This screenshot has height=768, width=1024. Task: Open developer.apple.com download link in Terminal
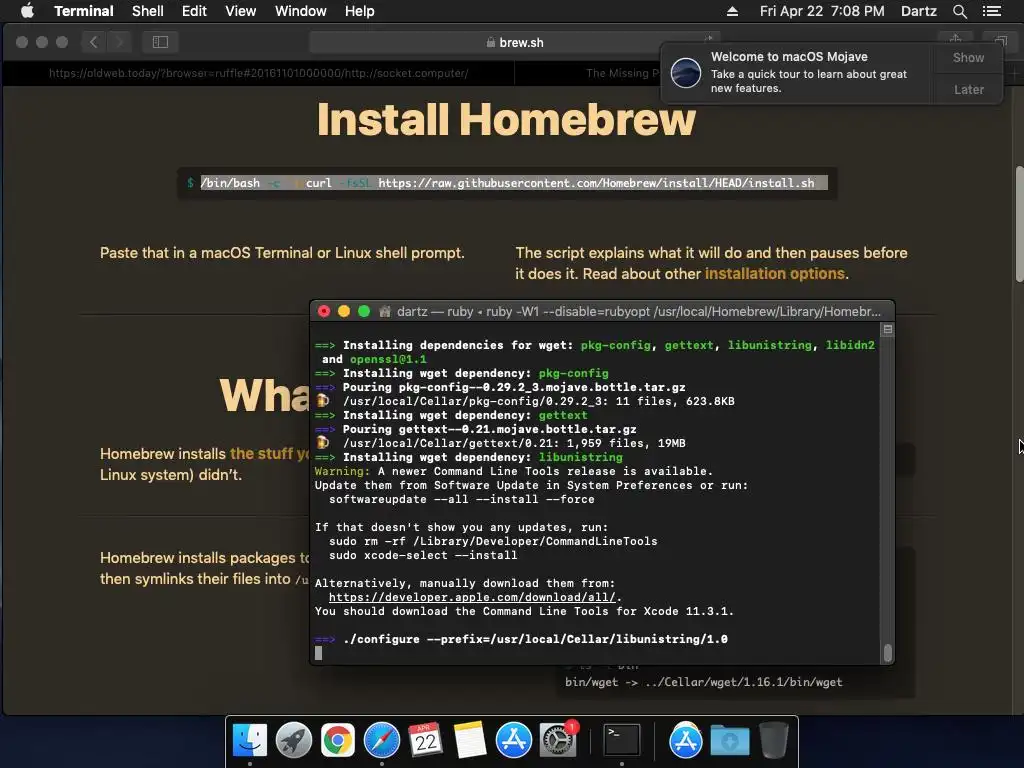pos(472,597)
